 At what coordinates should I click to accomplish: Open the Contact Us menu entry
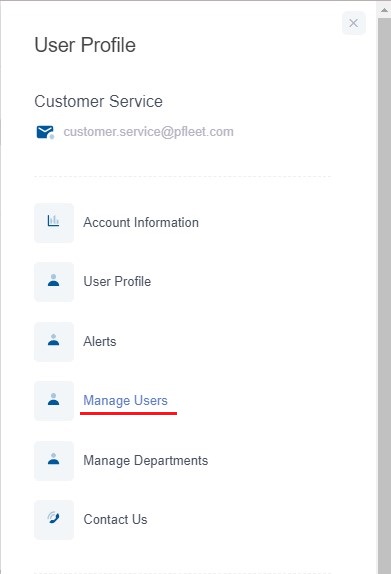coord(115,519)
